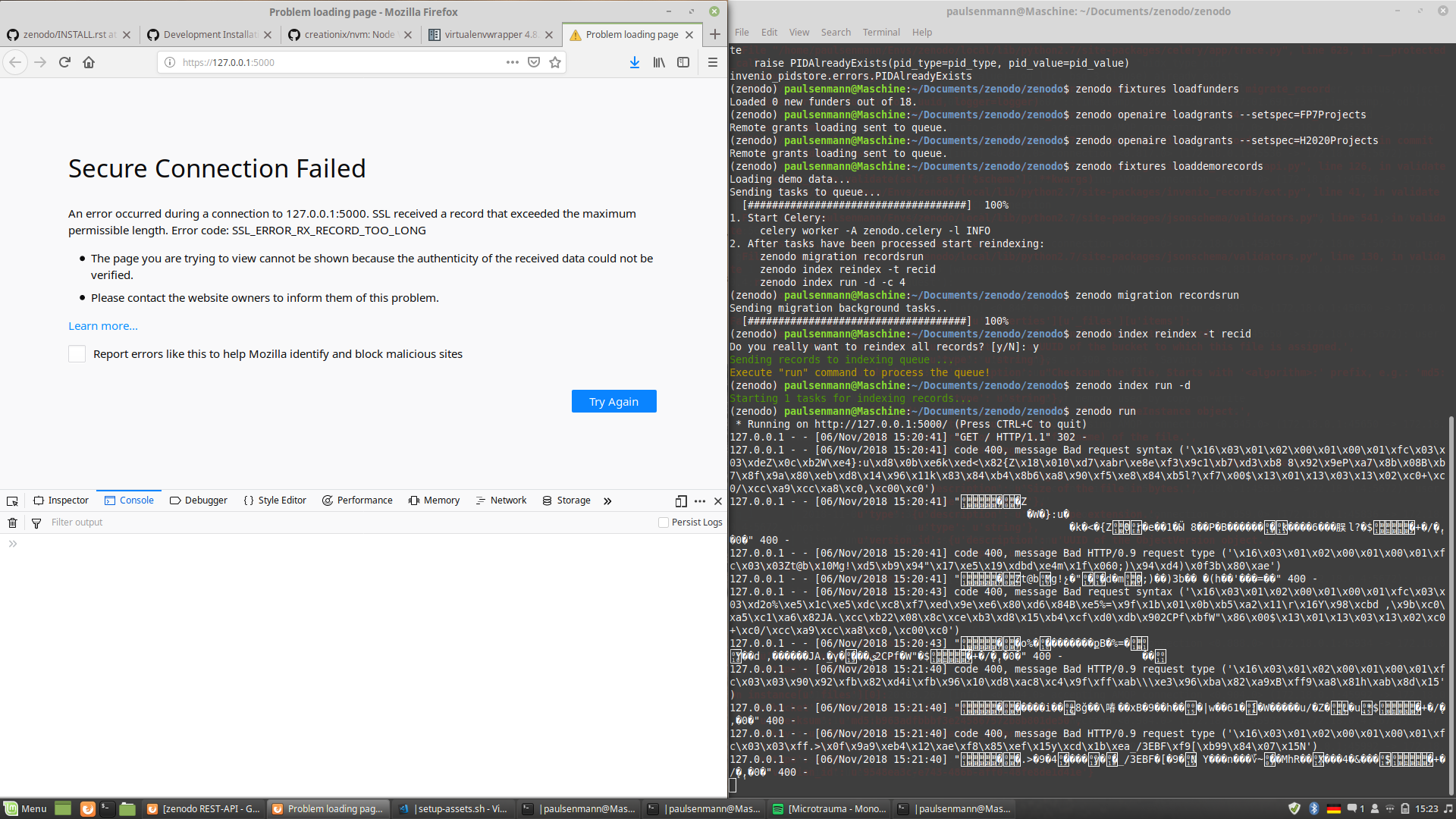Open the Firefox hamburger menu
1456x819 pixels.
pyautogui.click(x=713, y=62)
